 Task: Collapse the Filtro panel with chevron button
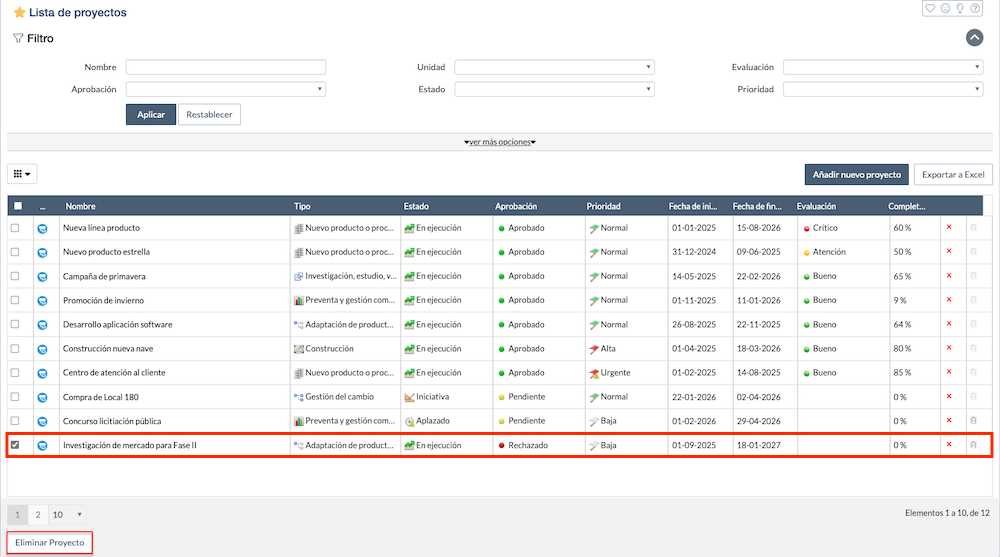(974, 38)
